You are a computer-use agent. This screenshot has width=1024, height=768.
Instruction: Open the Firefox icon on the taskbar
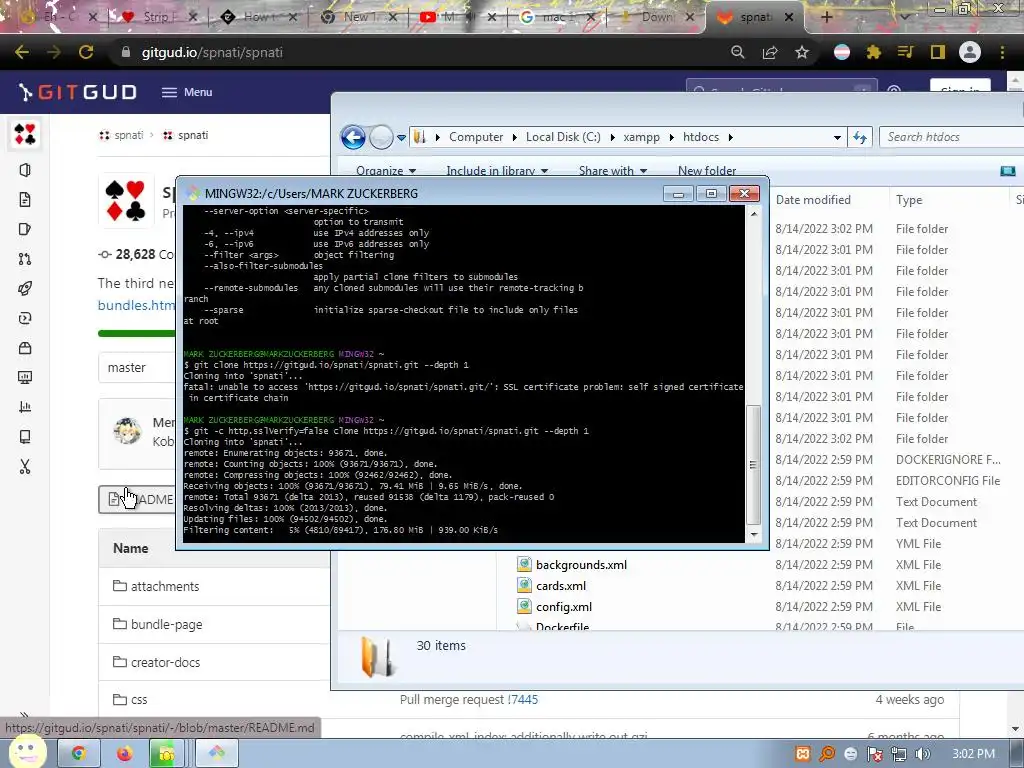124,754
